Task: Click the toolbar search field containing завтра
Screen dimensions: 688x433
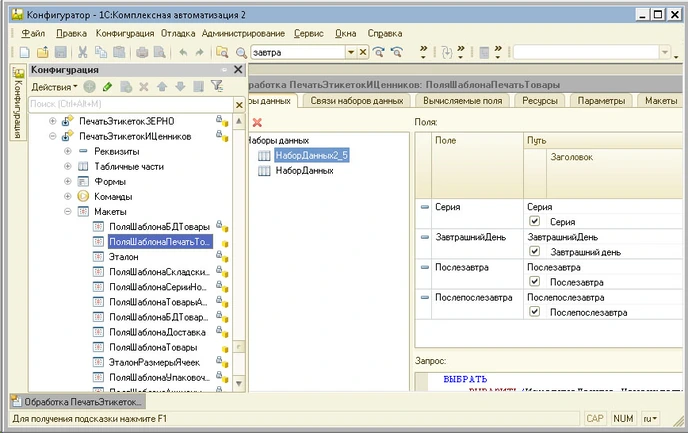Action: (298, 53)
